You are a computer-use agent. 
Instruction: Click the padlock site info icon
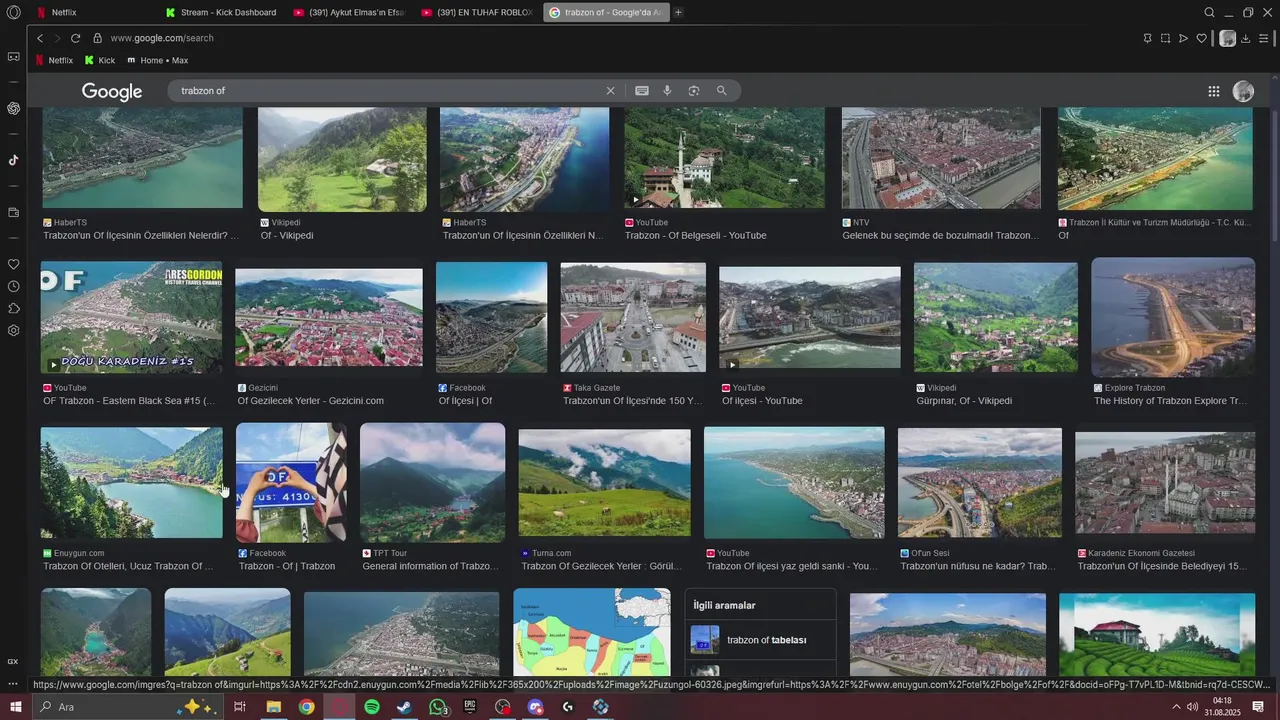[97, 38]
